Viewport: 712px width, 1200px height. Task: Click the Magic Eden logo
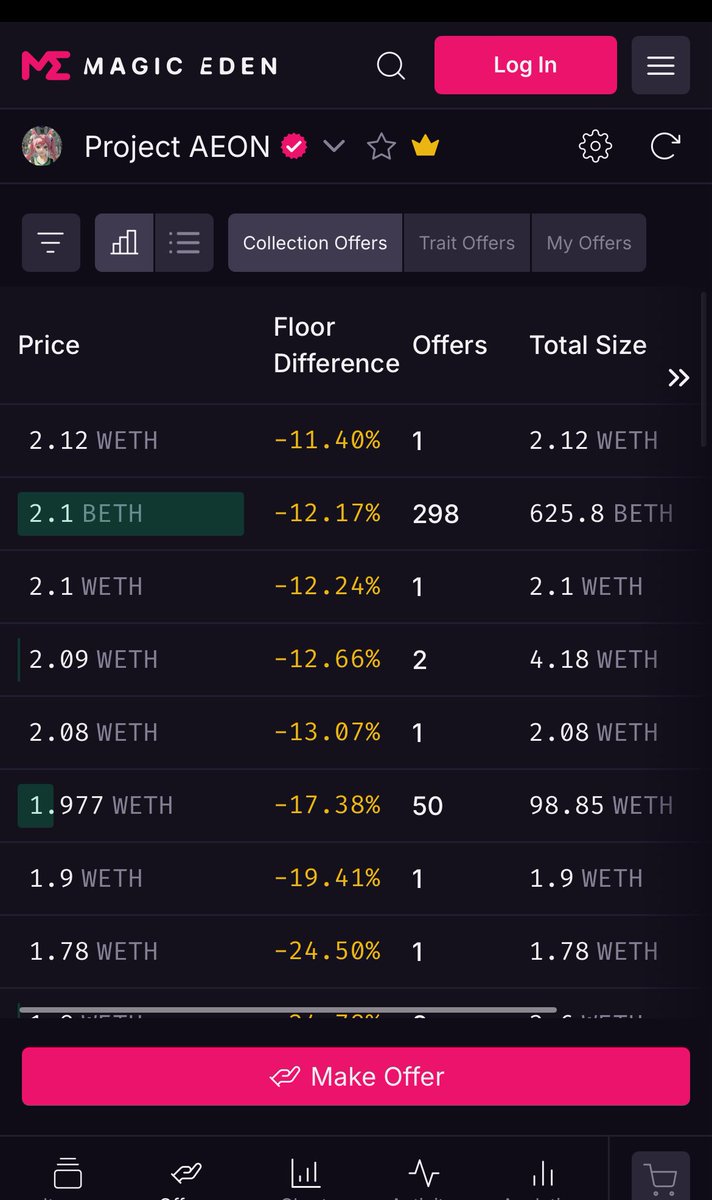pyautogui.click(x=149, y=66)
